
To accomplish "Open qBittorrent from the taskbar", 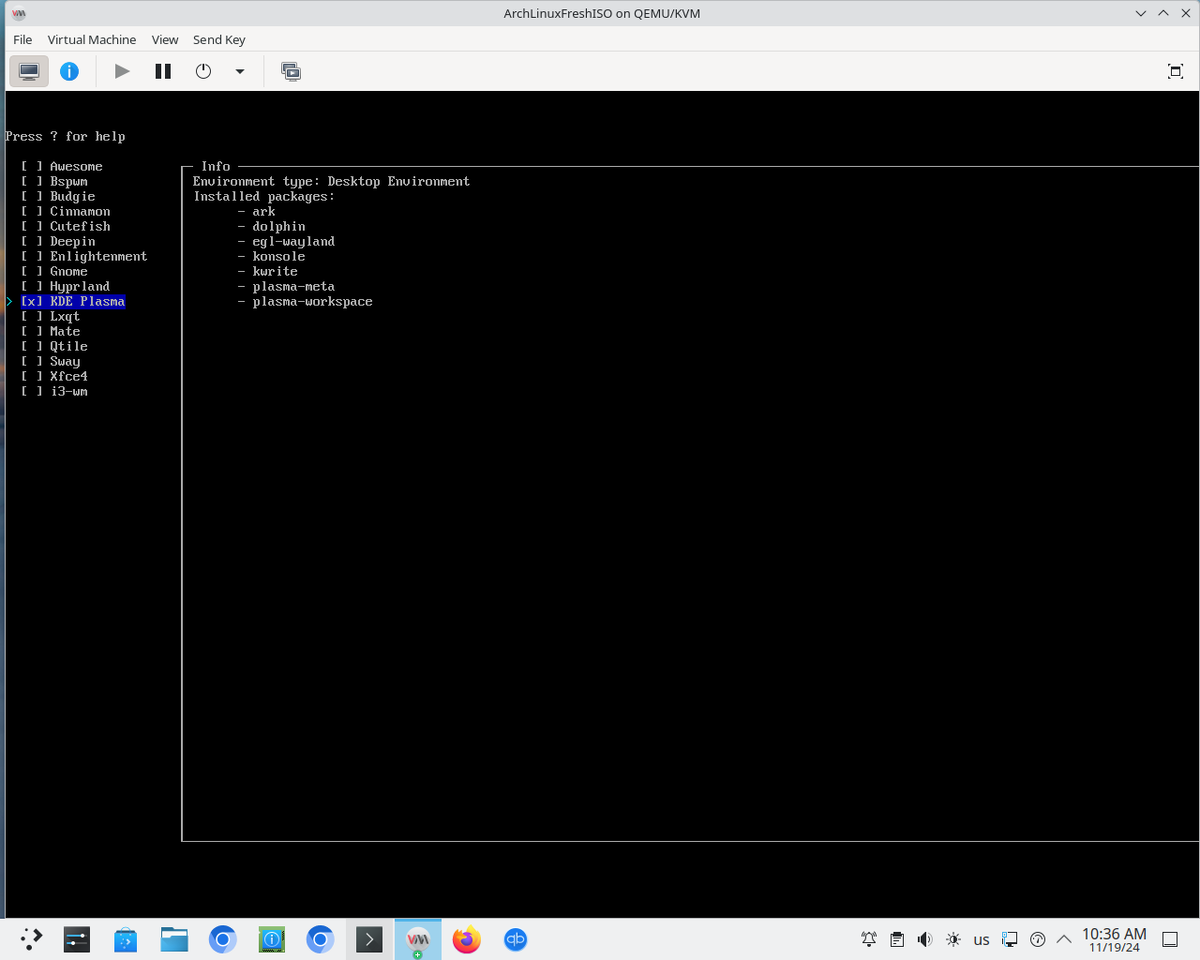I will [x=515, y=939].
